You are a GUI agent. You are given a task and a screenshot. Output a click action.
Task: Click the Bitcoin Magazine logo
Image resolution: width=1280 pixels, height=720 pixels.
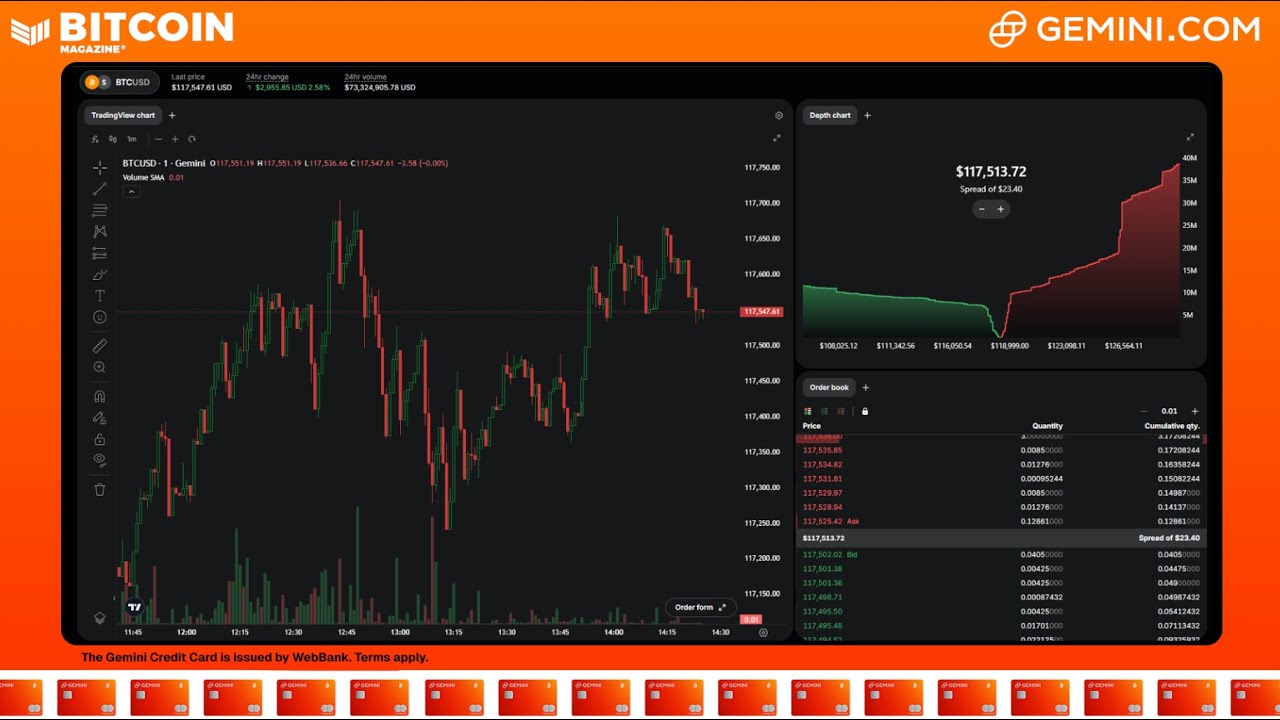click(x=122, y=31)
